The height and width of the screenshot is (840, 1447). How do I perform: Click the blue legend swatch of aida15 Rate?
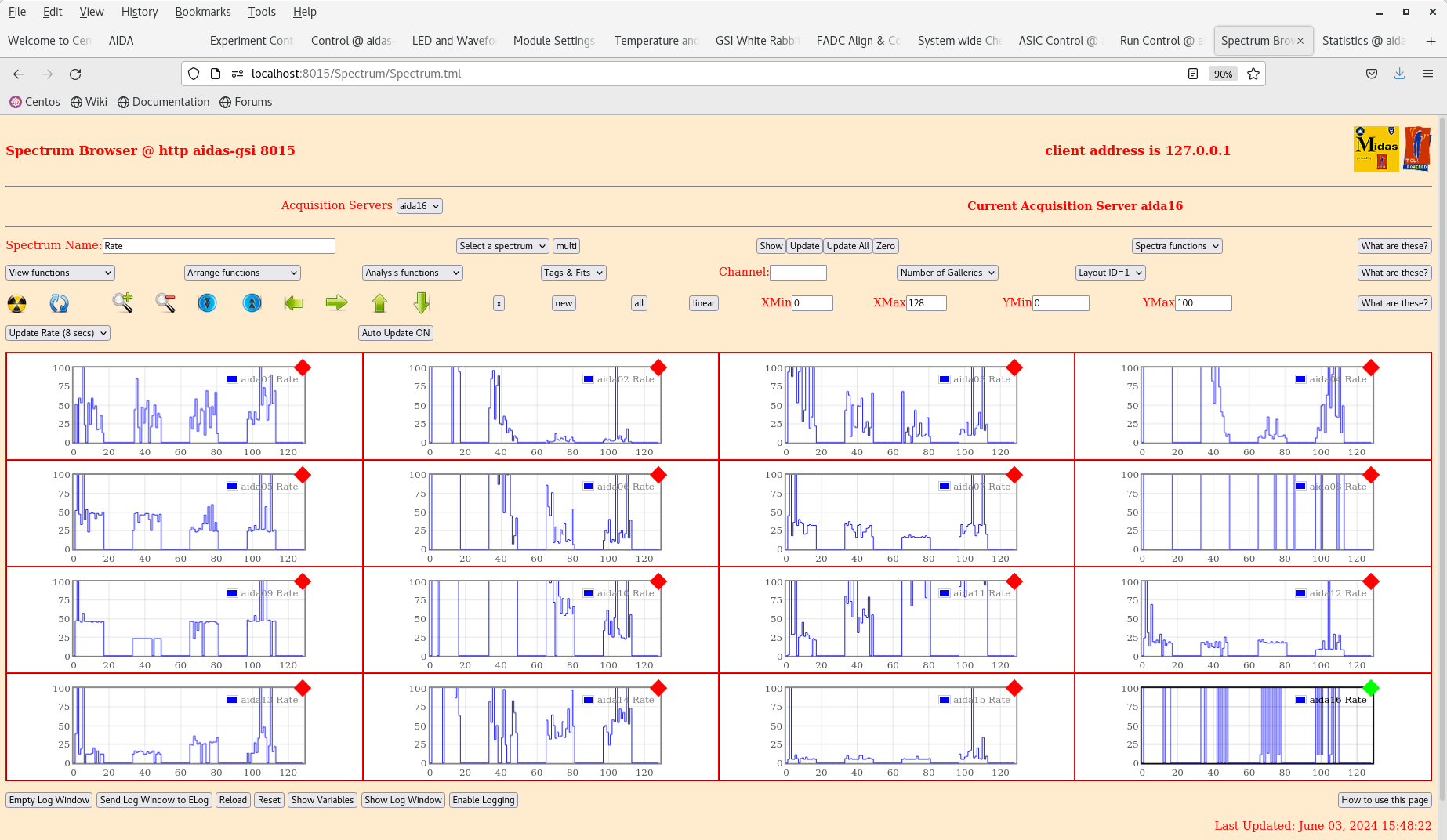[945, 700]
